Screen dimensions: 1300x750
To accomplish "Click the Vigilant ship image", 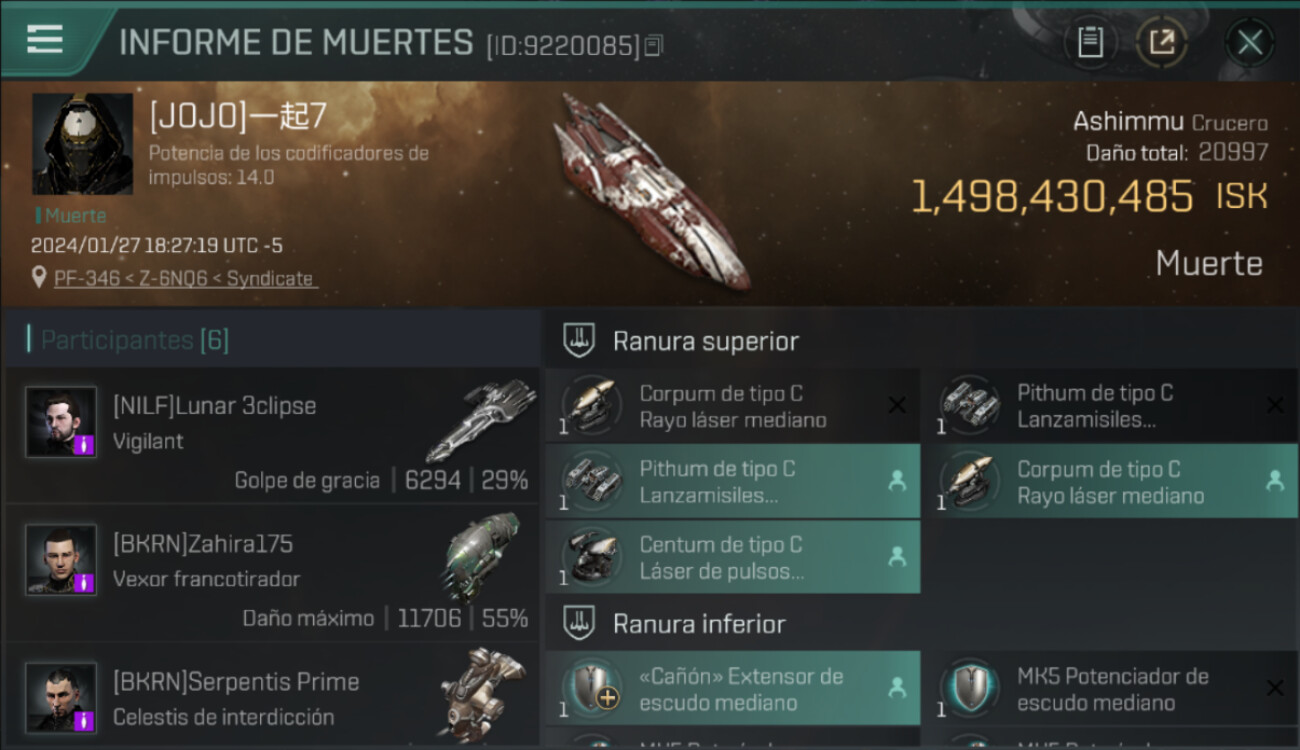I will 482,420.
